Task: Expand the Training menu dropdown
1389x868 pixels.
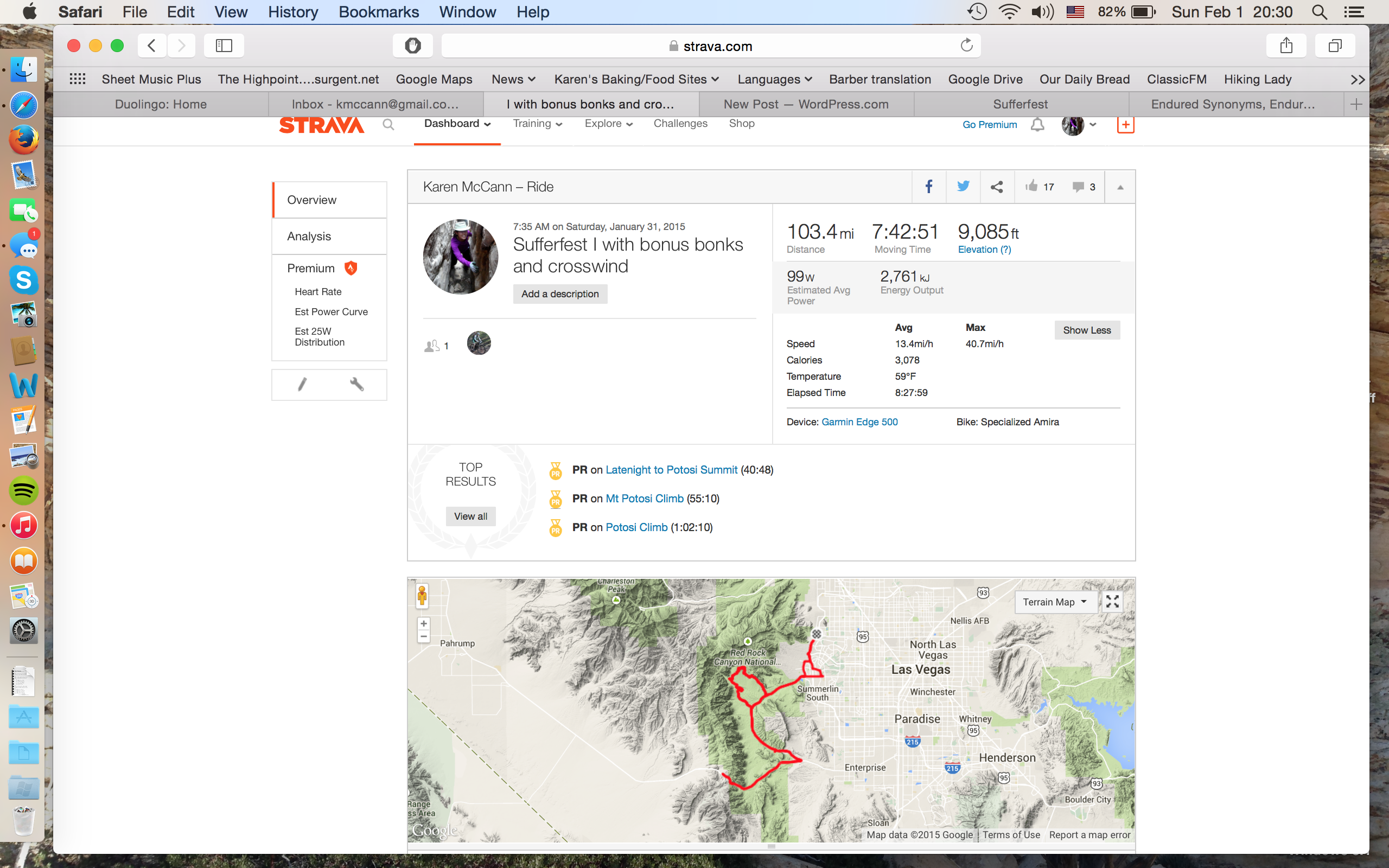Action: pyautogui.click(x=537, y=124)
